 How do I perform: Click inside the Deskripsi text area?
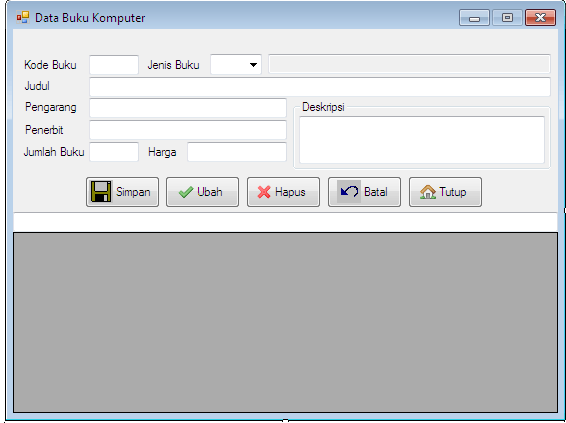pos(422,140)
